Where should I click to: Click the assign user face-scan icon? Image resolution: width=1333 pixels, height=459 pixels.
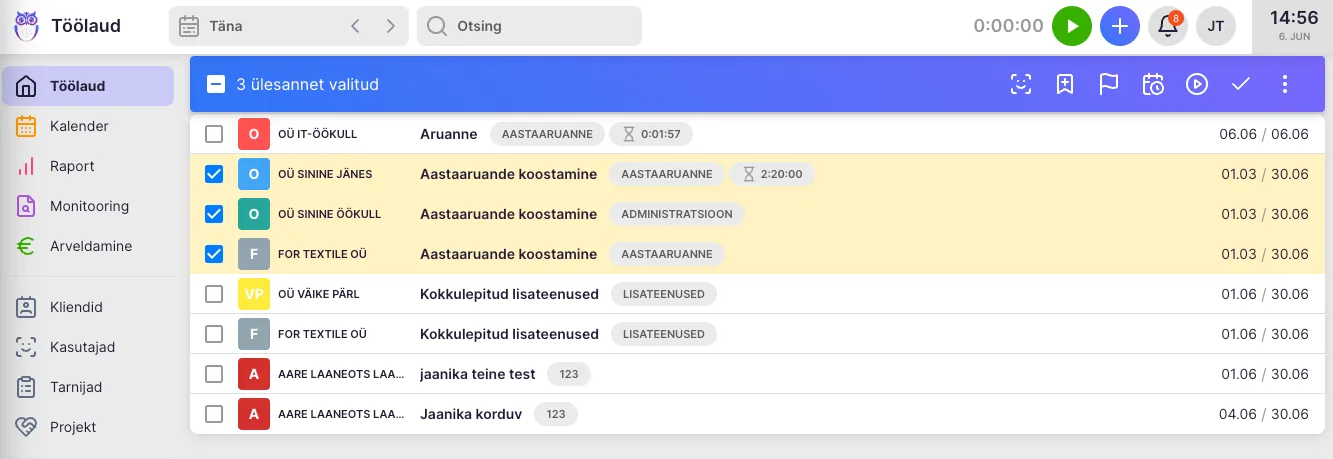pyautogui.click(x=1021, y=84)
